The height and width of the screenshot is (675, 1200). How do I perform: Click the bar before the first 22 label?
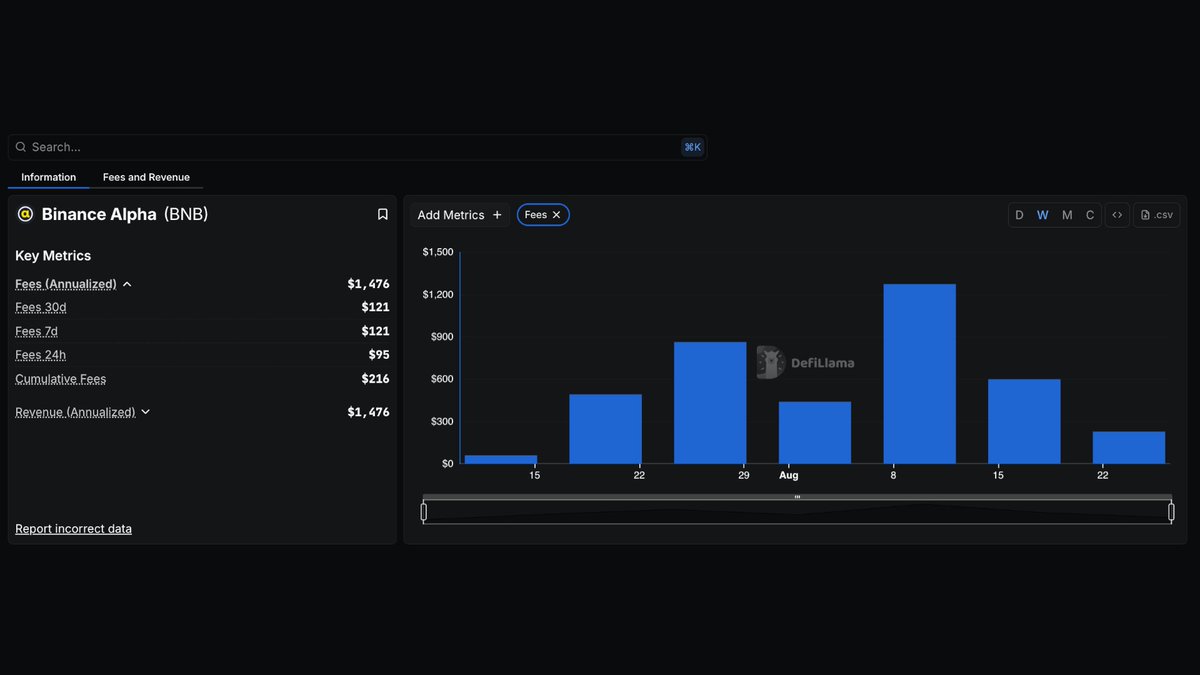605,429
